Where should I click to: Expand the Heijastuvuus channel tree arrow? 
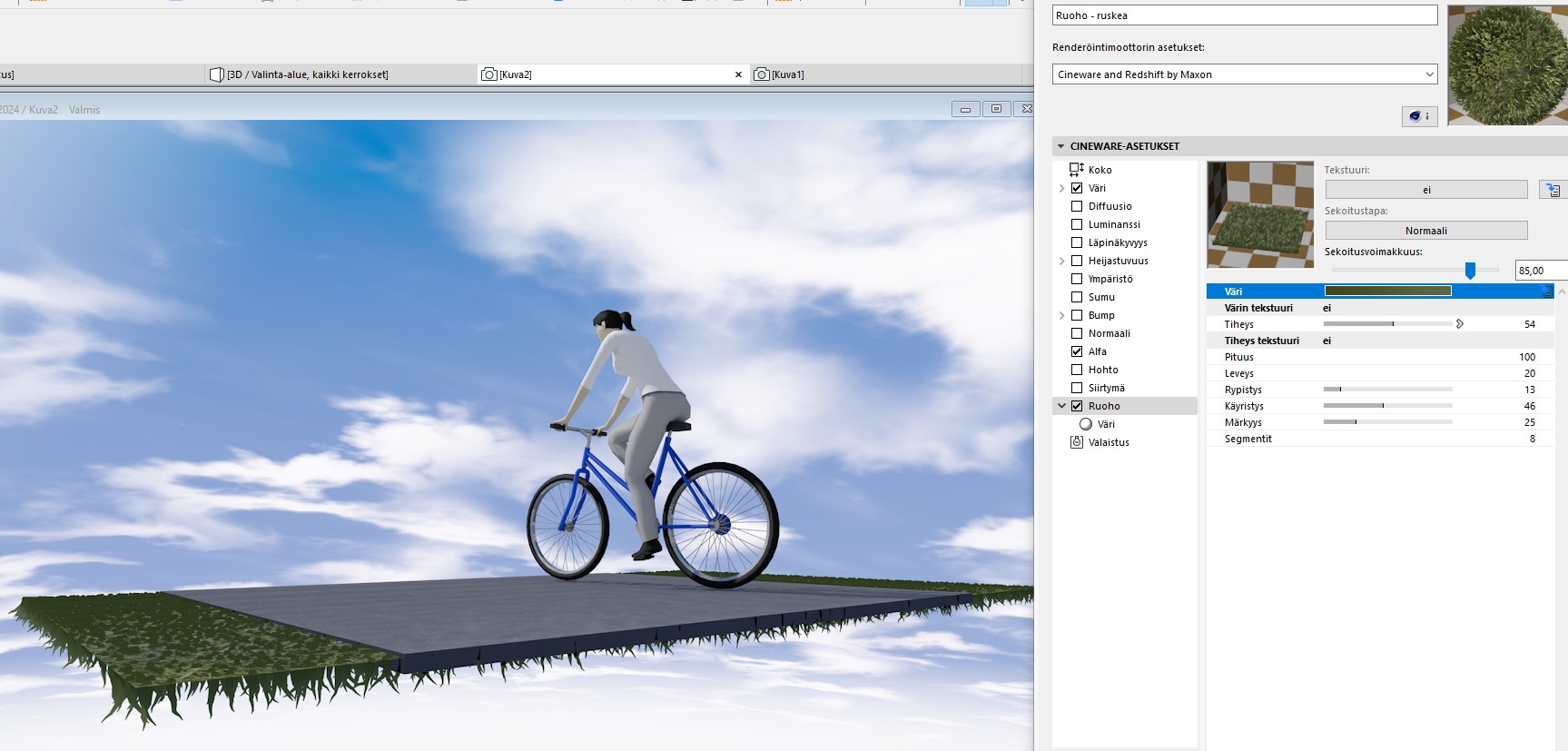click(x=1061, y=261)
